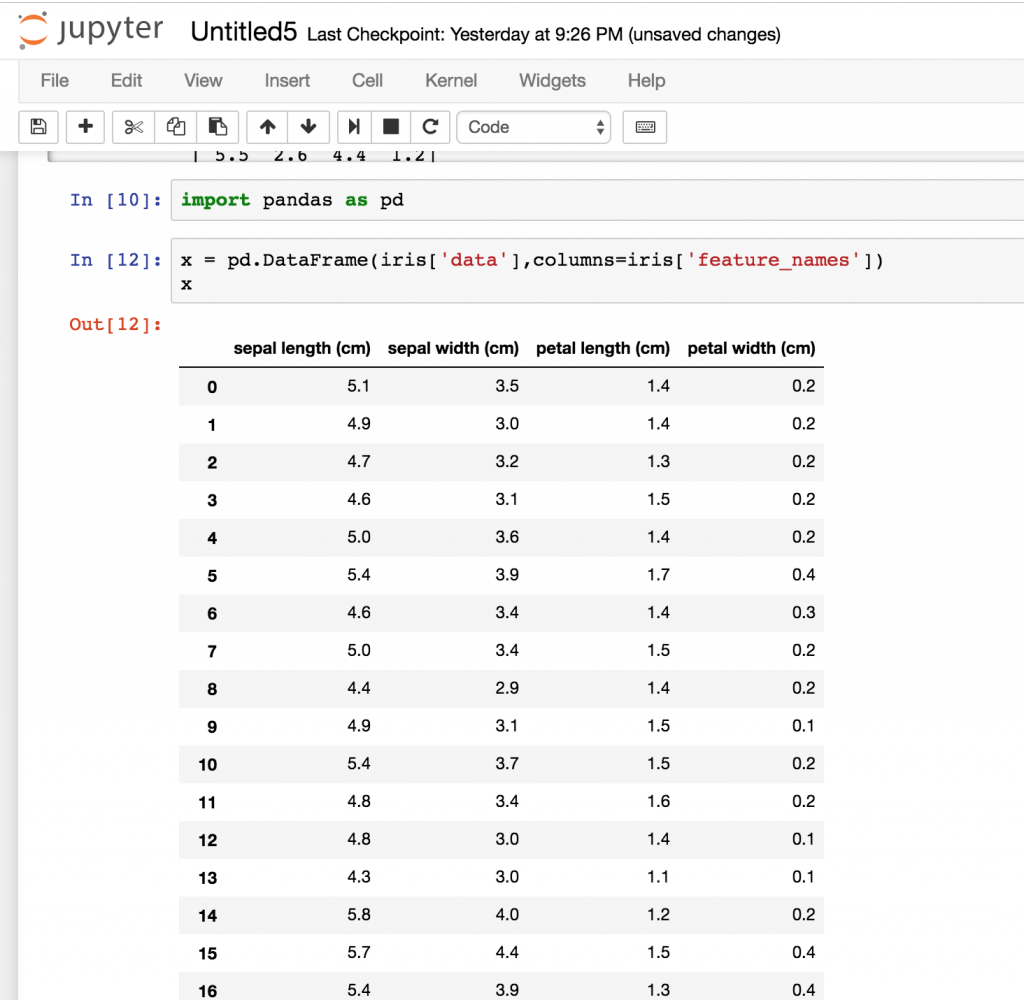Screen dimensions: 1024x1000
Task: Copy selected cells icon
Action: coord(175,127)
